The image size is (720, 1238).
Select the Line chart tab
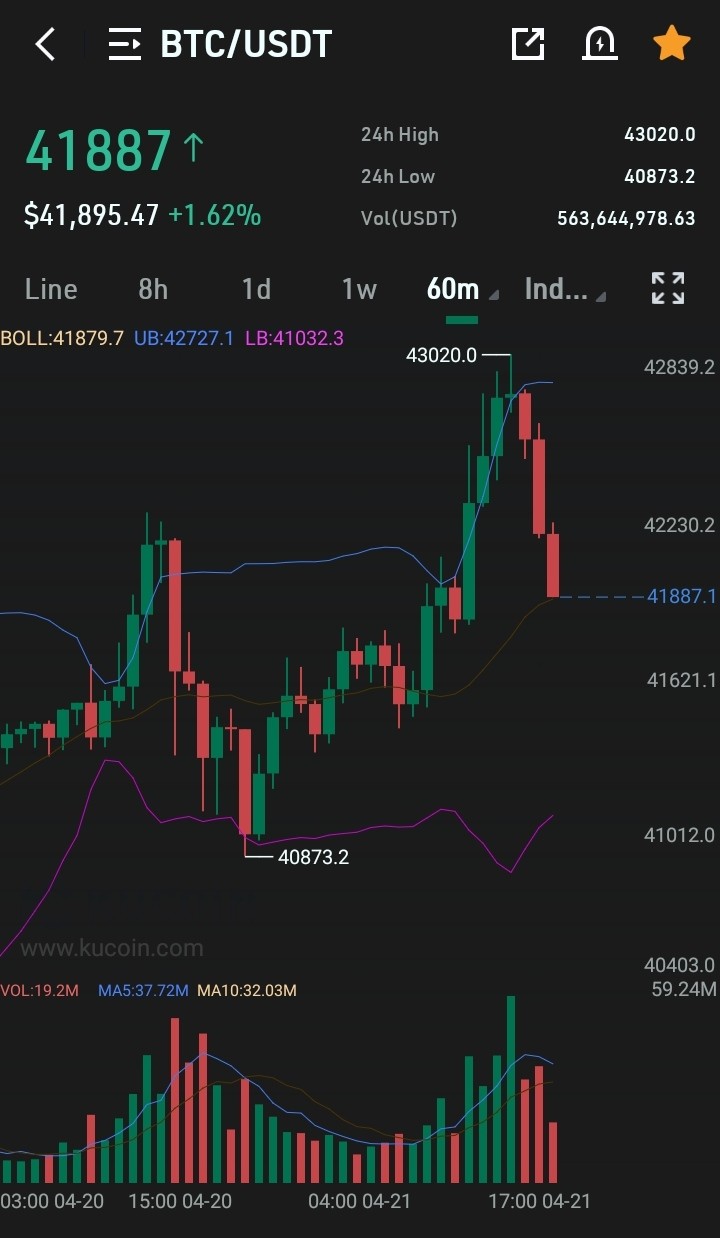pos(51,289)
